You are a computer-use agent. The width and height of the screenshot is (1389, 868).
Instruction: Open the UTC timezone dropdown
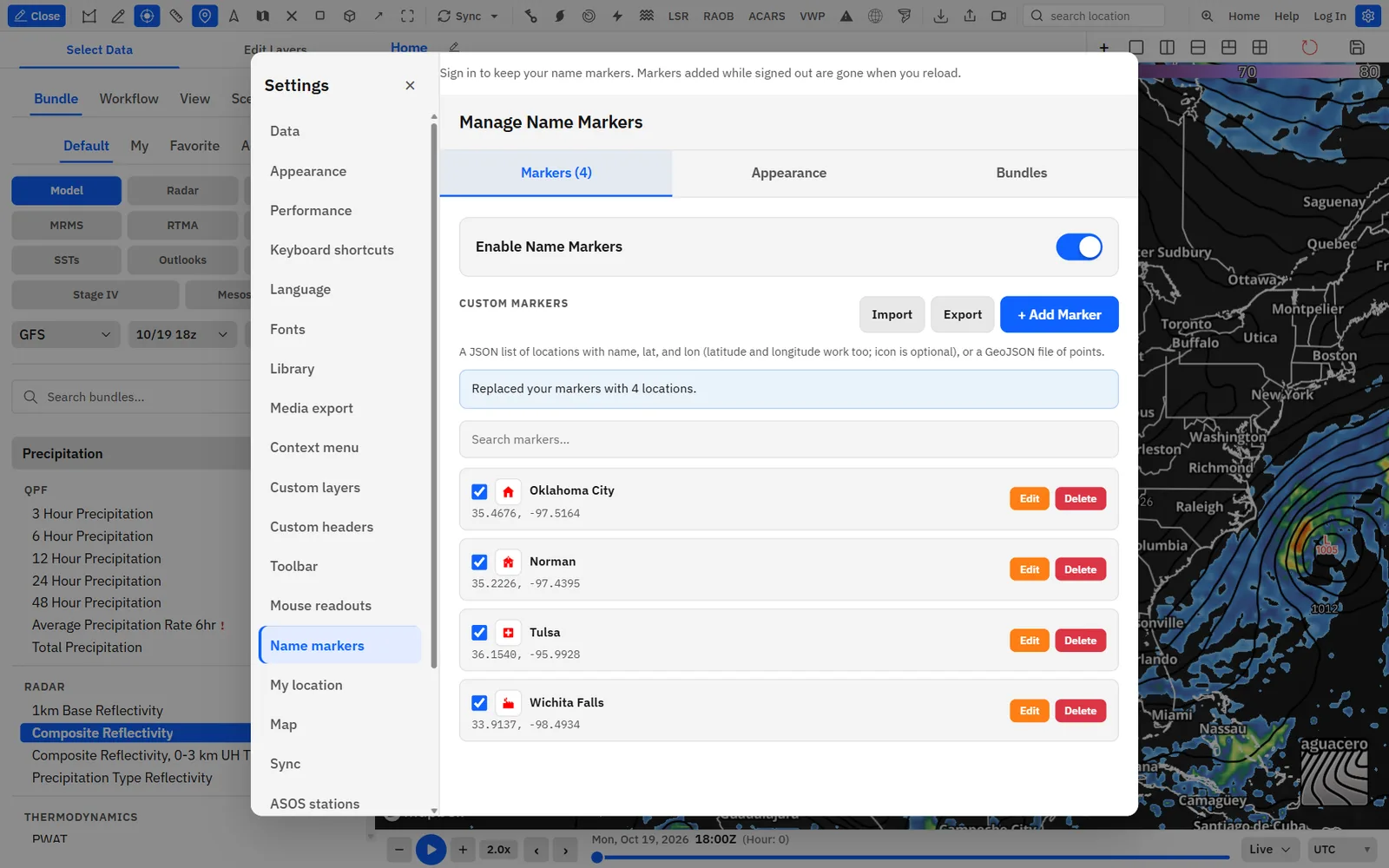pos(1343,849)
